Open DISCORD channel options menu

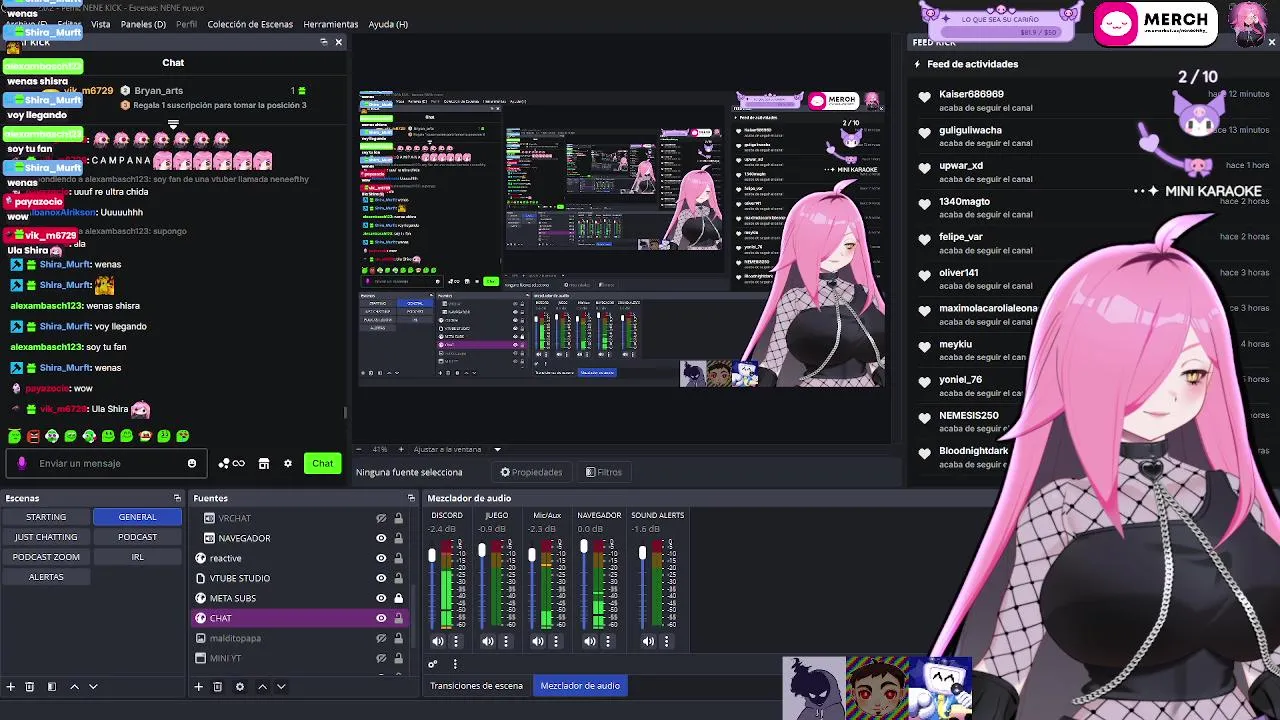point(456,641)
